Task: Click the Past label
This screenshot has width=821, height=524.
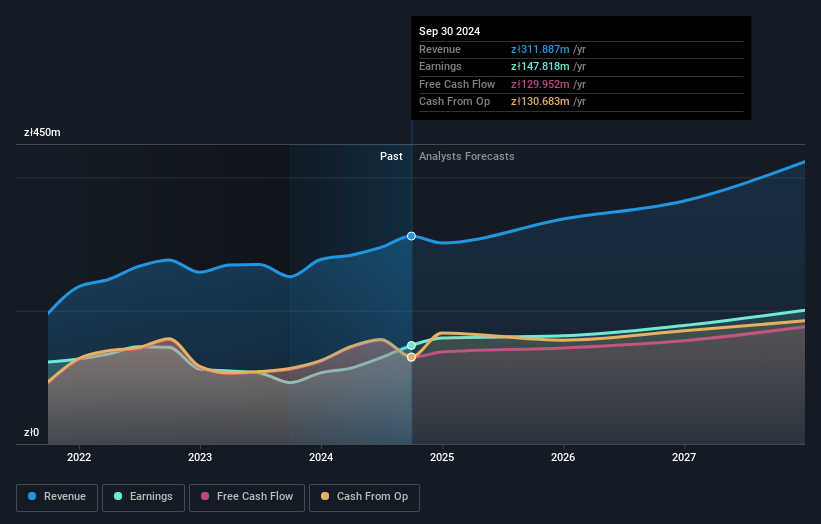Action: pos(391,157)
